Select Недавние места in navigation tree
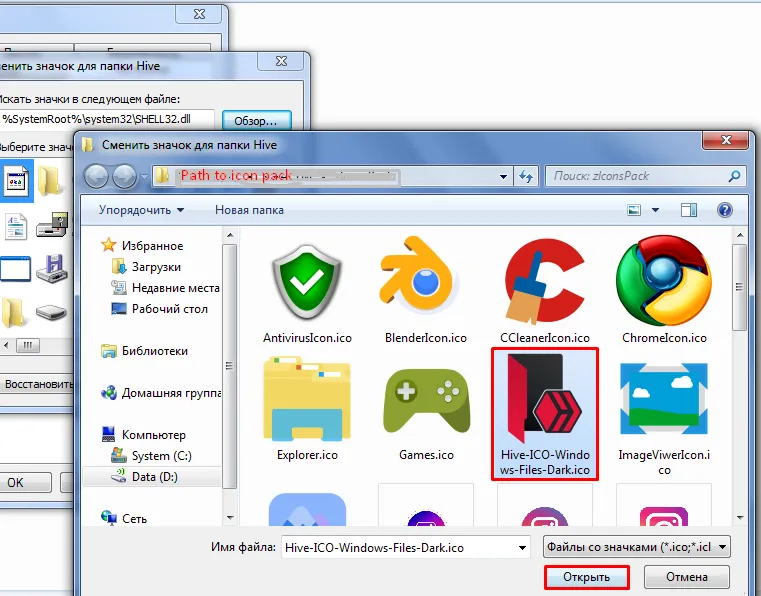Viewport: 761px width, 596px height. tap(165, 288)
